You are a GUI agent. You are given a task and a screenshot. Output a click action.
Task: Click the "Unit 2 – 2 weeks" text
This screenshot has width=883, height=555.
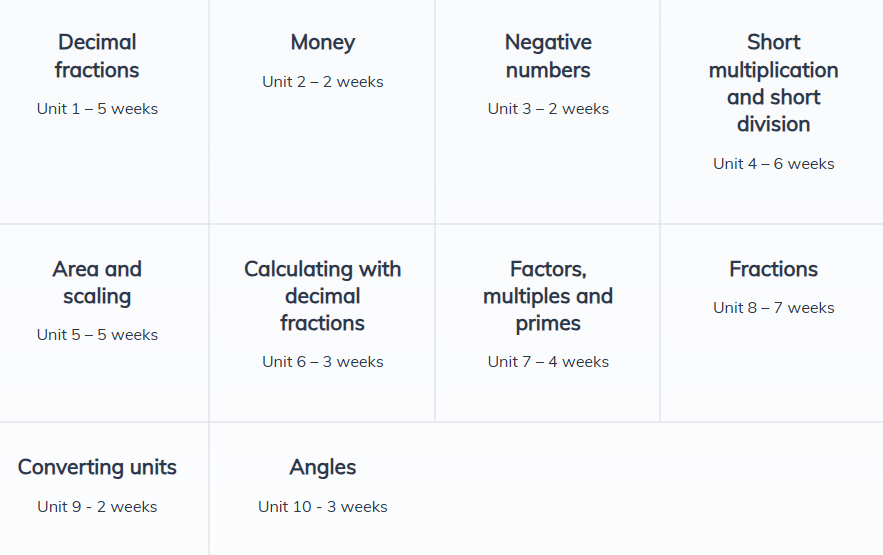click(322, 82)
